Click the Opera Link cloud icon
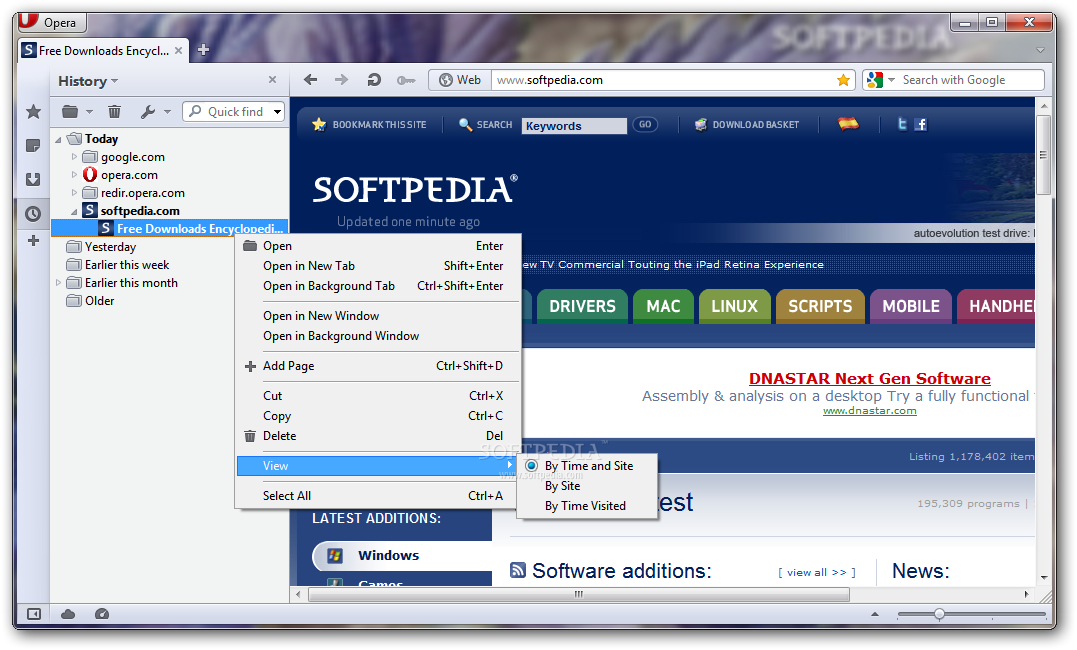This screenshot has width=1077, height=650. [68, 614]
